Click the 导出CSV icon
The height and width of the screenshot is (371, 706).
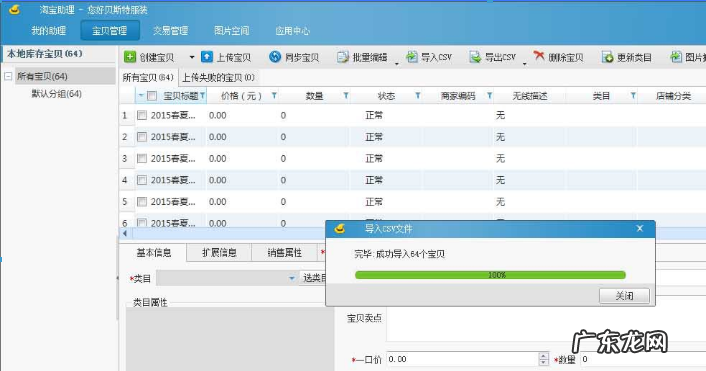coord(475,57)
